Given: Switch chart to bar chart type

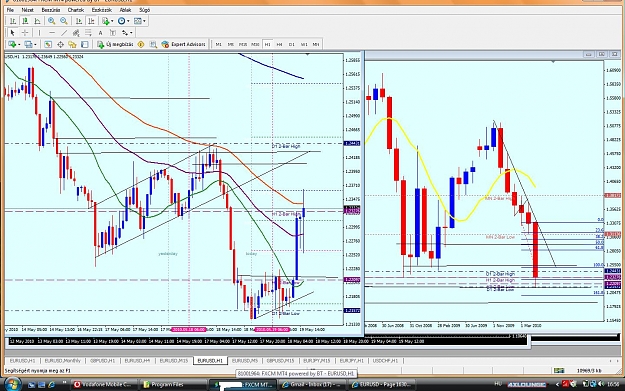Looking at the screenshot, I should coord(13,21).
